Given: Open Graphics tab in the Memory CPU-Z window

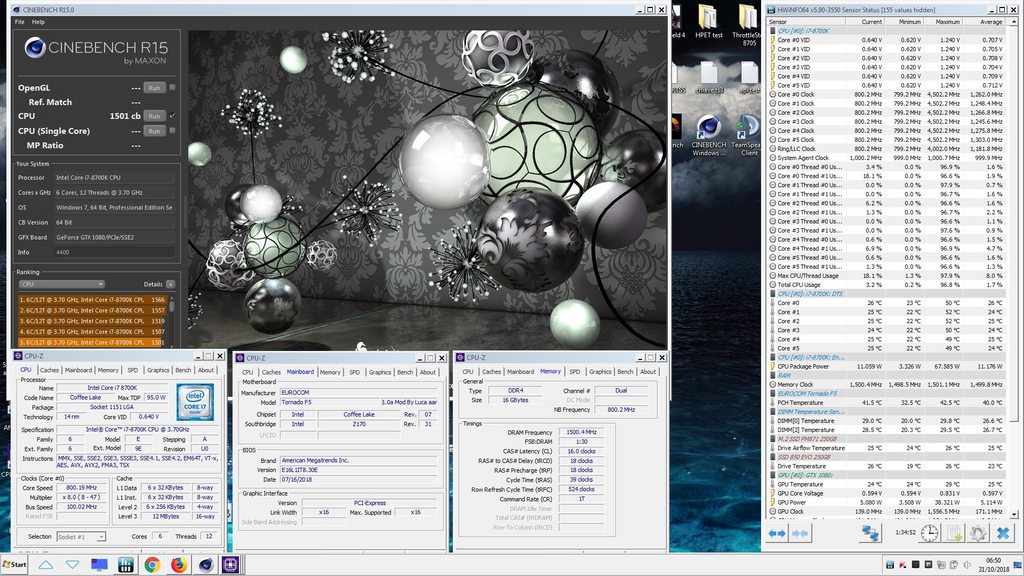Looking at the screenshot, I should click(x=600, y=372).
